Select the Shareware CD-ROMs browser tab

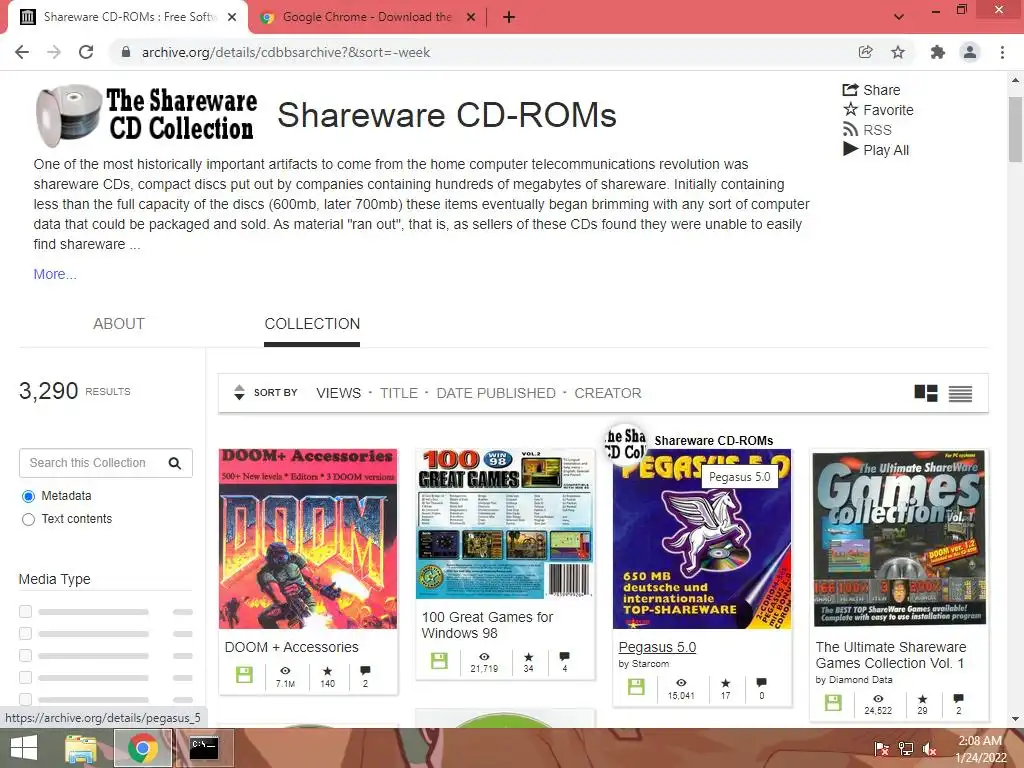point(128,17)
